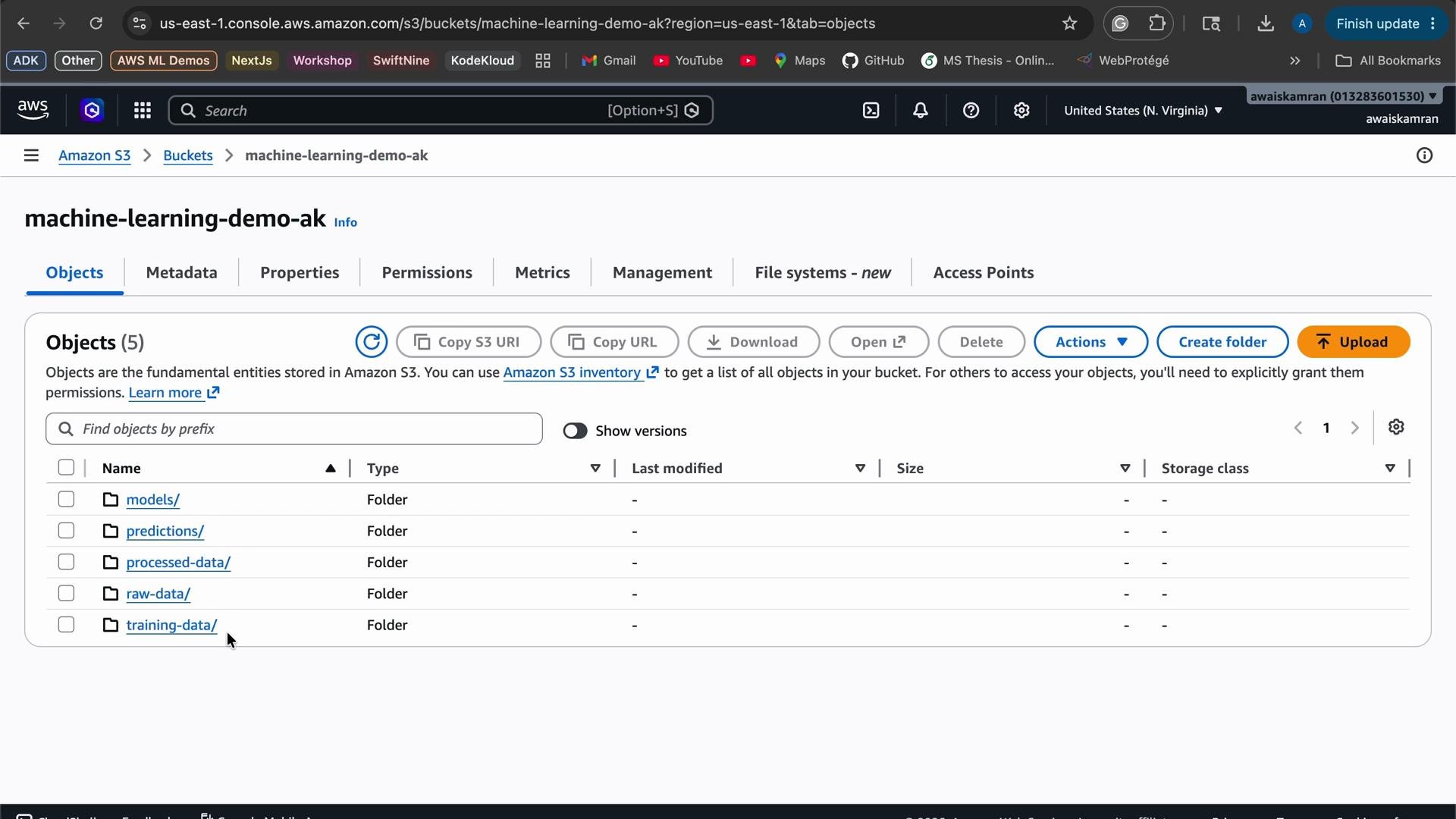Open table preferences gear icon
This screenshot has height=819, width=1456.
point(1396,427)
